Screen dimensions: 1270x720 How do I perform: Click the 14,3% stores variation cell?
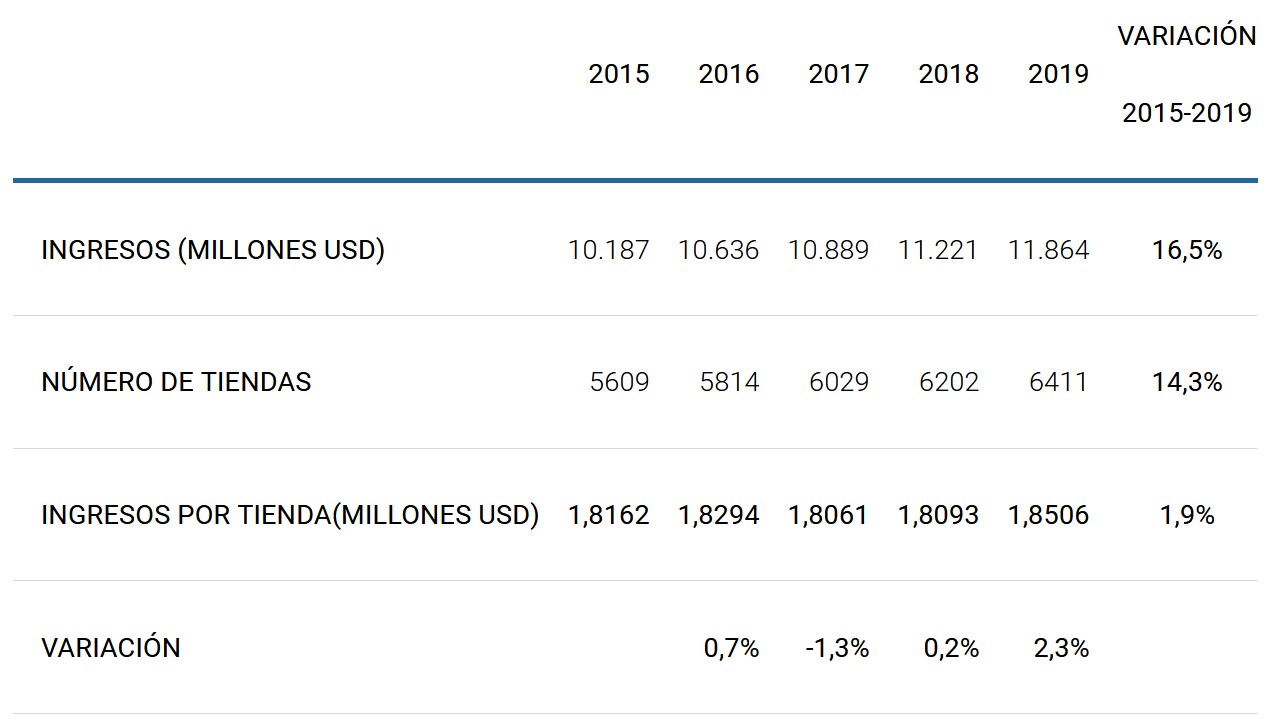[1187, 382]
